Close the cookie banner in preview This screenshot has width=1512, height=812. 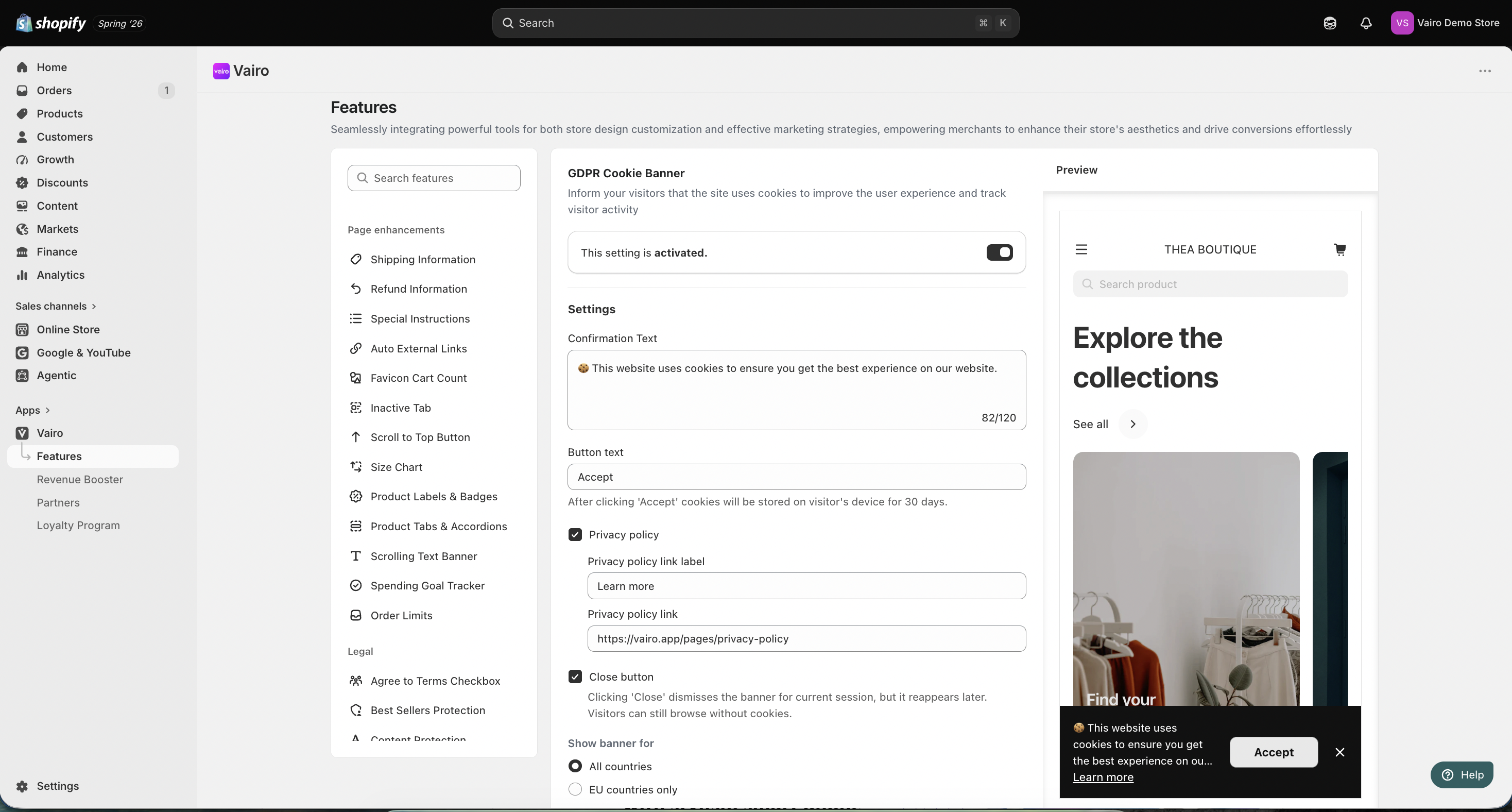pos(1339,752)
